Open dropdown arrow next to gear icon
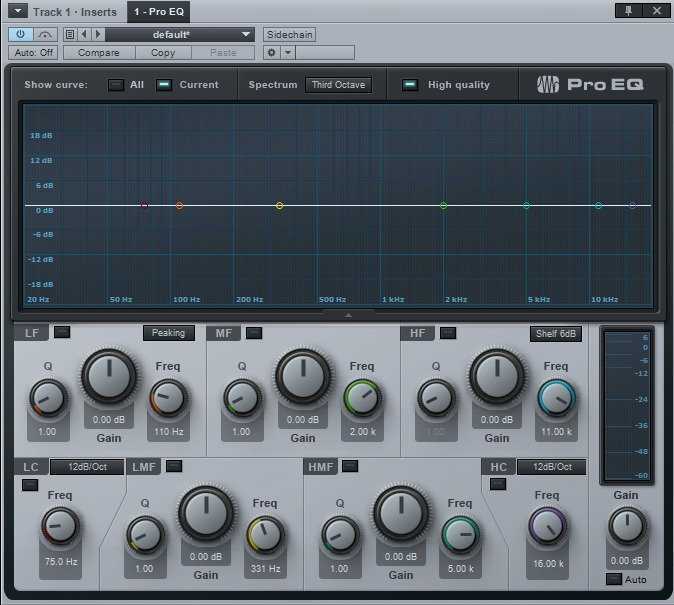The image size is (674, 605). click(288, 52)
